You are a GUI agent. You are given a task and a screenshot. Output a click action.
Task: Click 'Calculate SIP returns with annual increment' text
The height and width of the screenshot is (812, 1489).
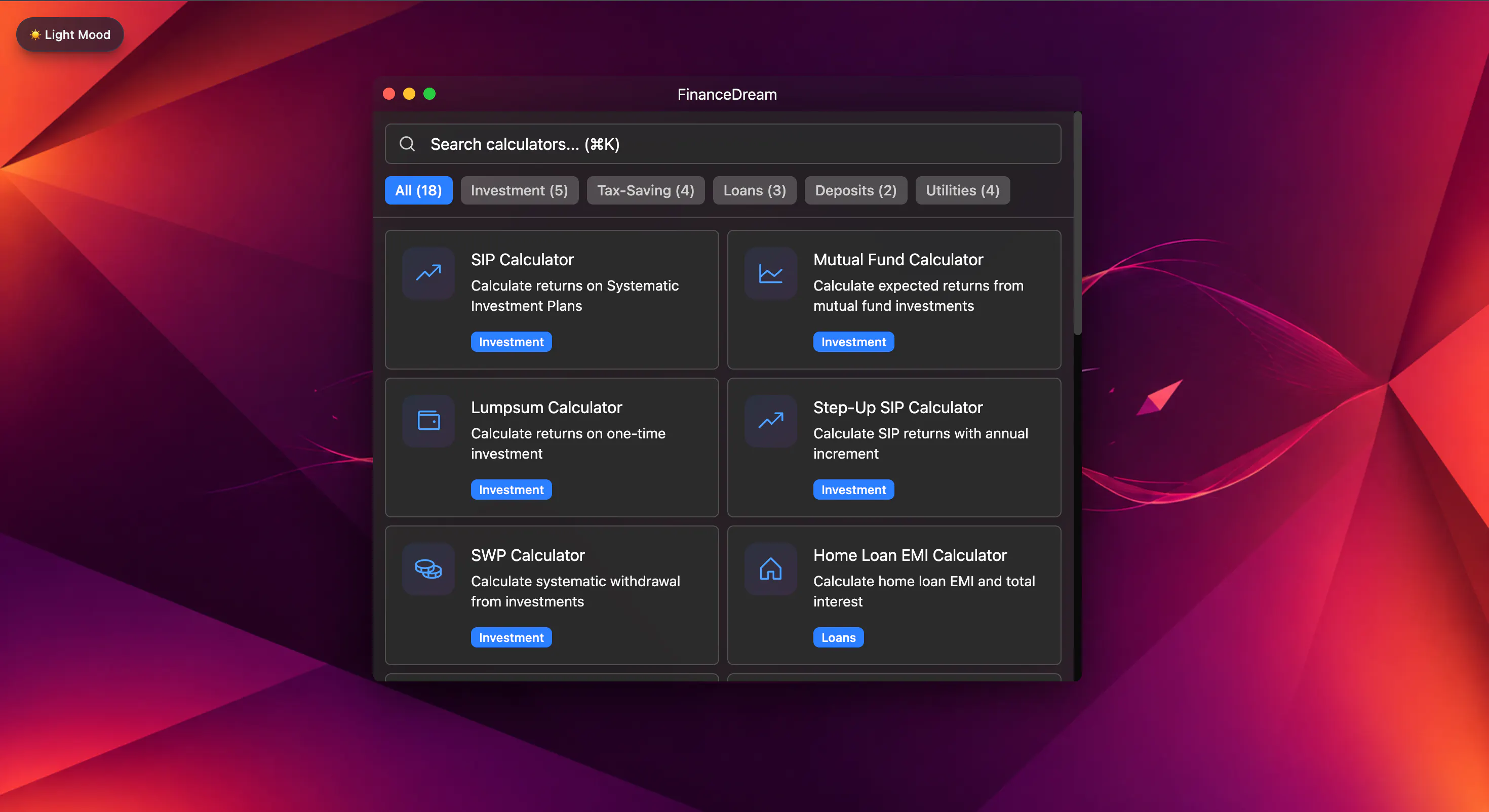pos(920,444)
